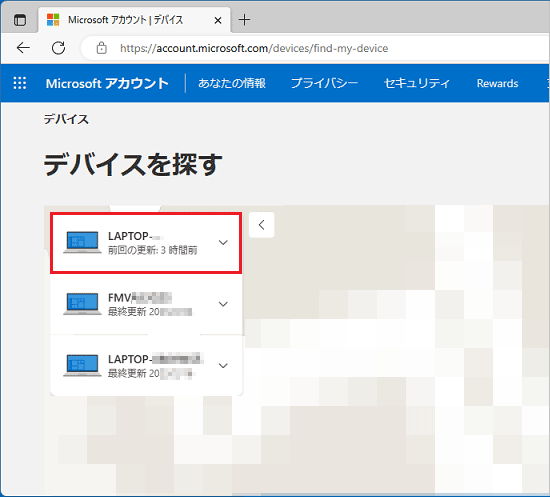Go to Microsoft アカウント home link
The image size is (550, 497).
[107, 83]
